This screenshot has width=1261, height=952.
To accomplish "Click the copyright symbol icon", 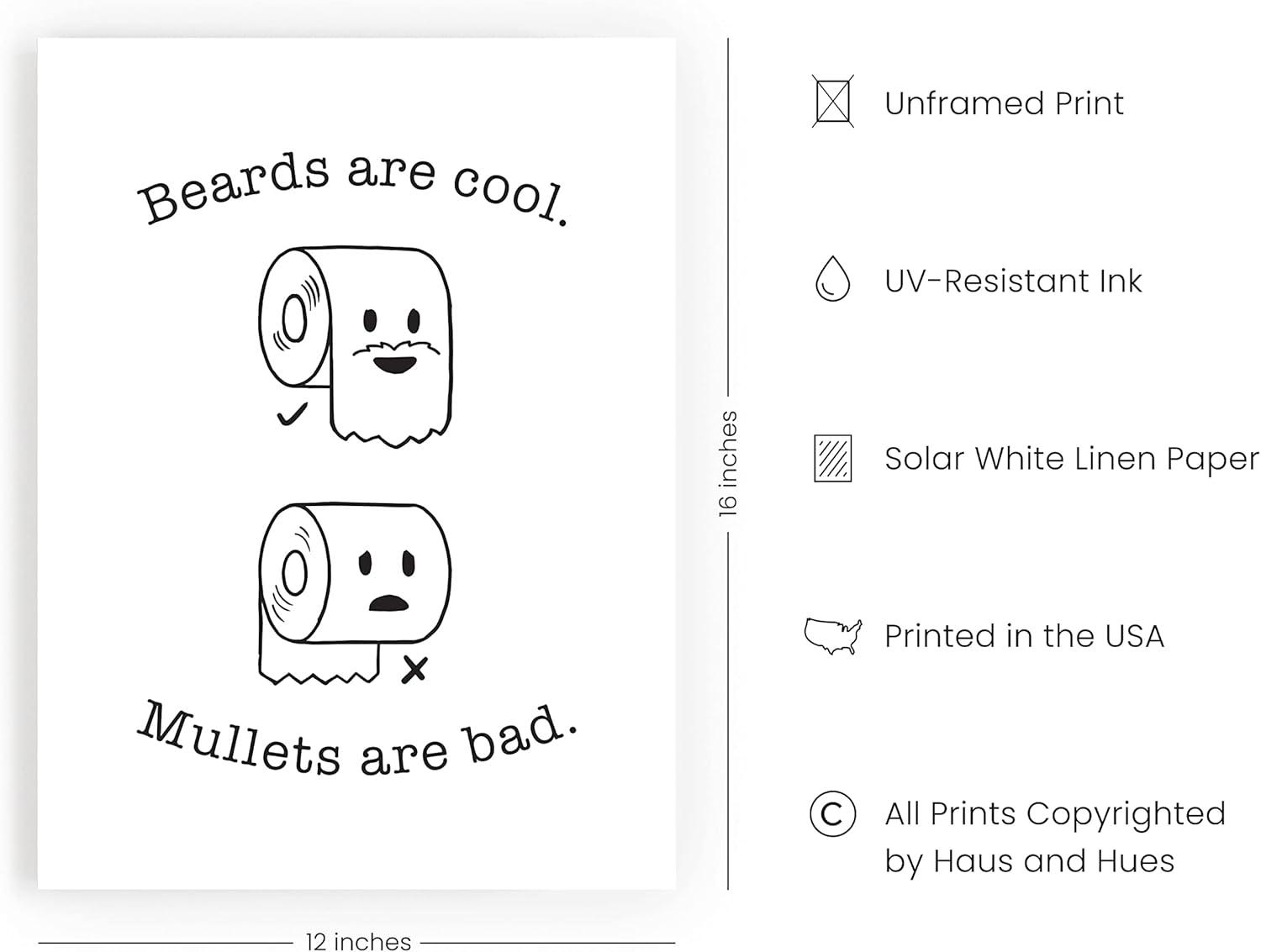I will (832, 813).
